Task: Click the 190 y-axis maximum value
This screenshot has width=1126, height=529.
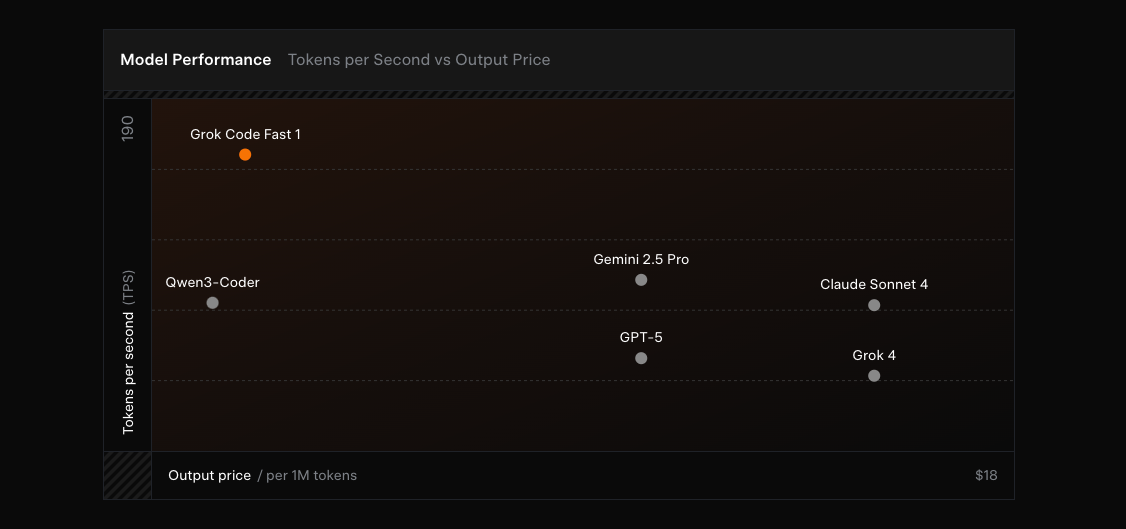Action: click(128, 127)
